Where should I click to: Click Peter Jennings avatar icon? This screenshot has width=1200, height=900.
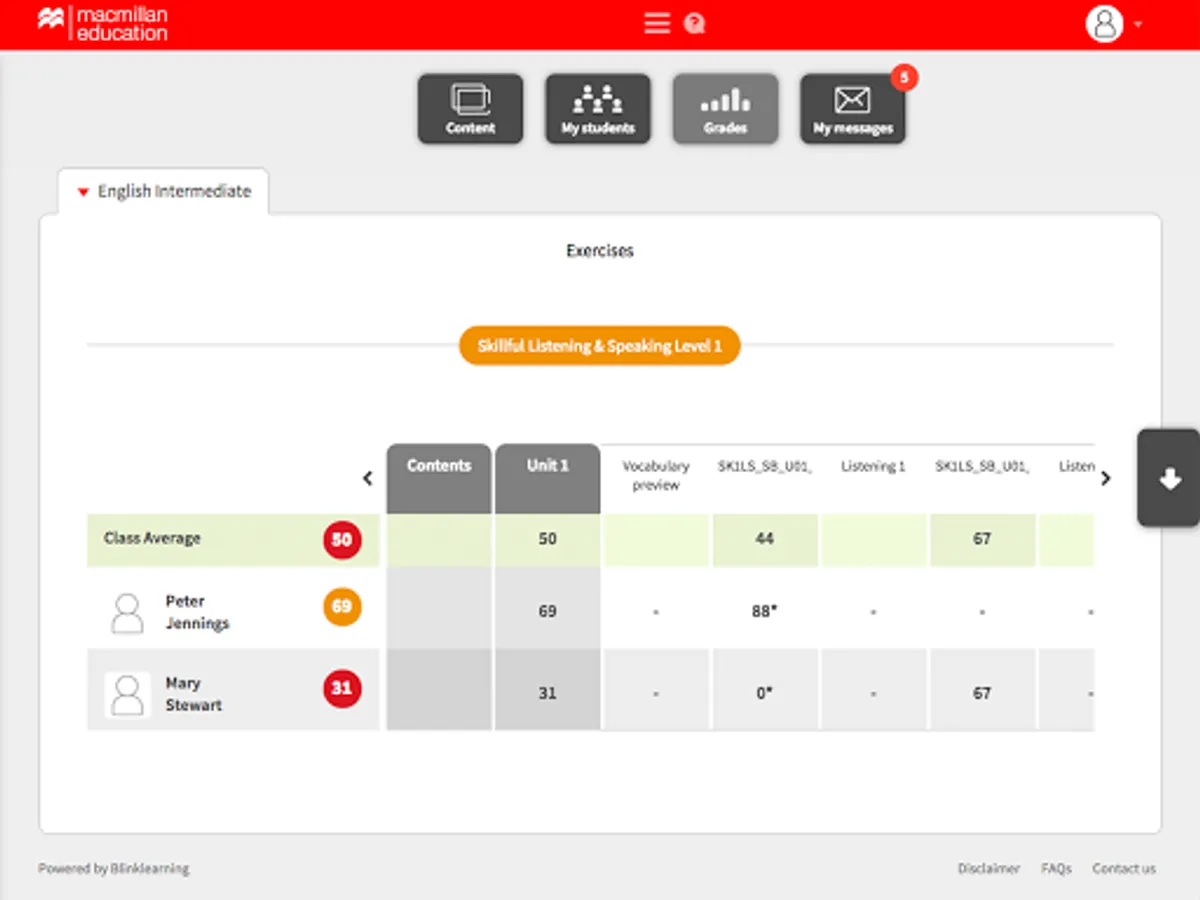point(127,612)
